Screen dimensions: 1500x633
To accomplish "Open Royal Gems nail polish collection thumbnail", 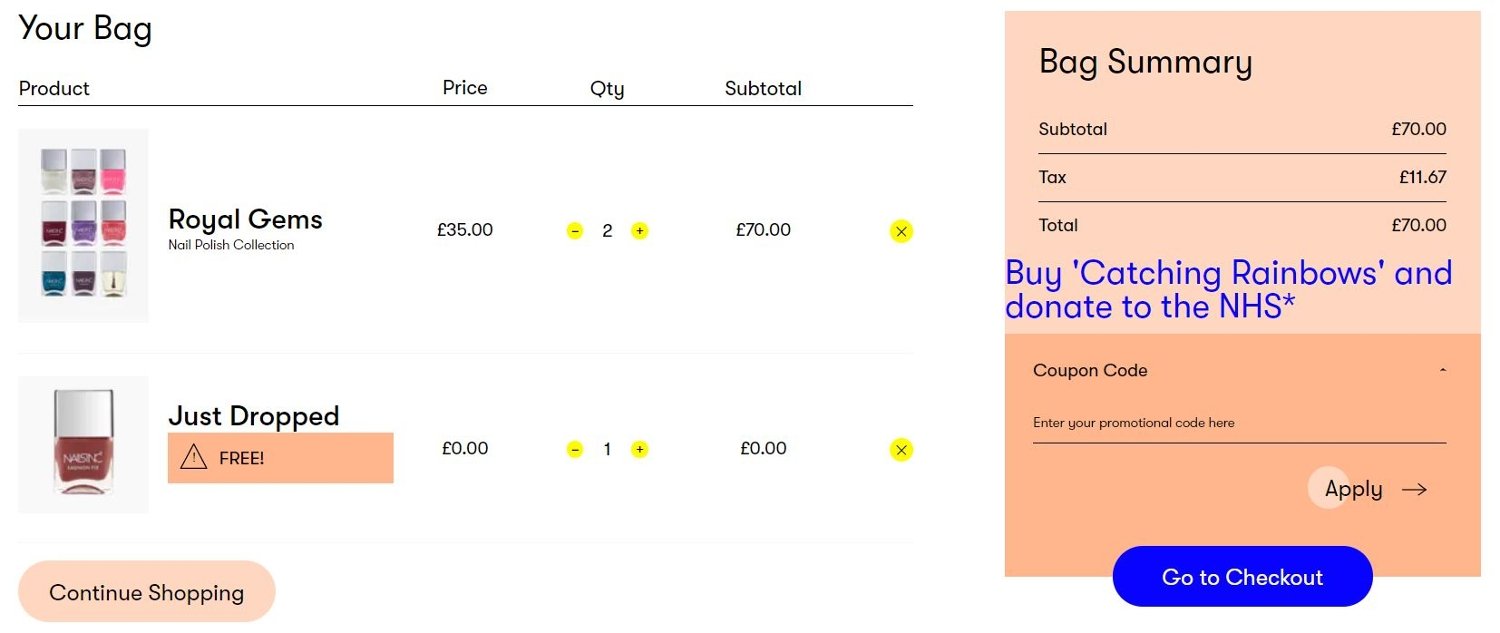I will [x=83, y=225].
